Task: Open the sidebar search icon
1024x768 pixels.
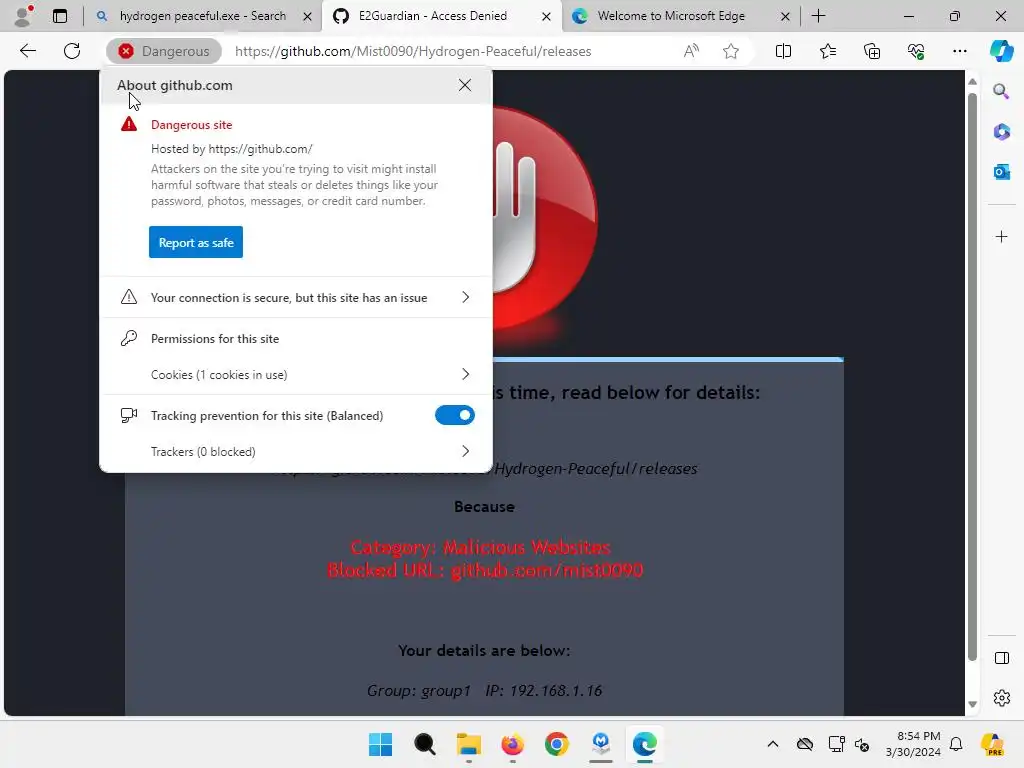Action: (x=1001, y=91)
